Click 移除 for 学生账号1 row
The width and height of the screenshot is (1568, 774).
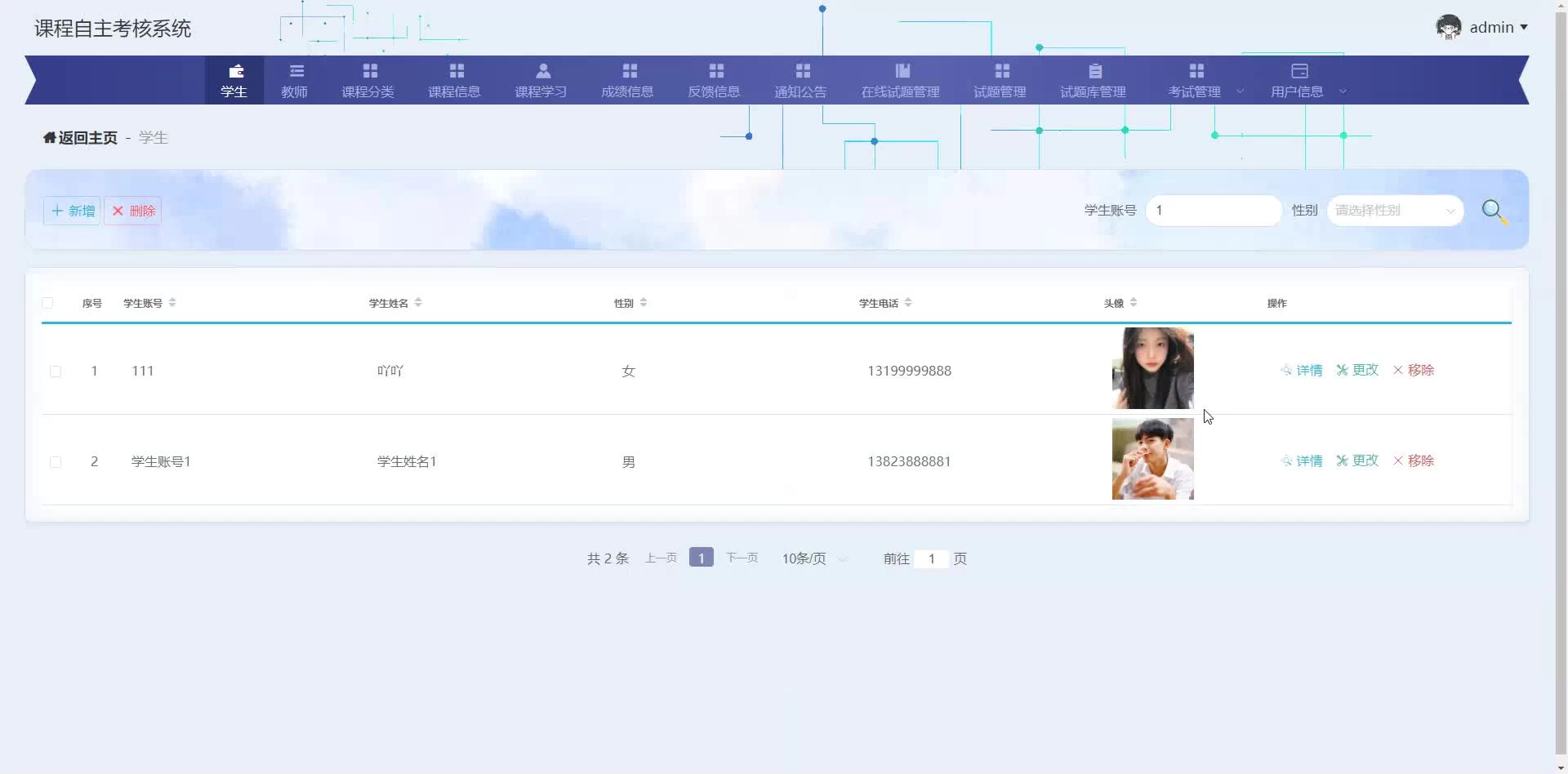tap(1414, 460)
